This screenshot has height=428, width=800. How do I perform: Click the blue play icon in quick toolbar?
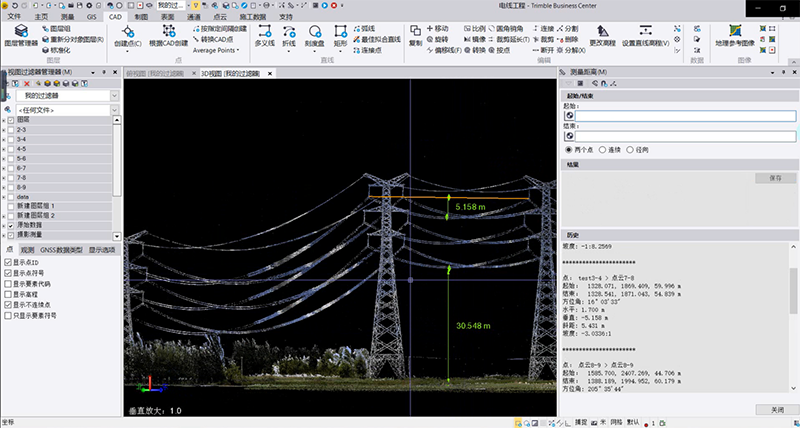[324, 6]
